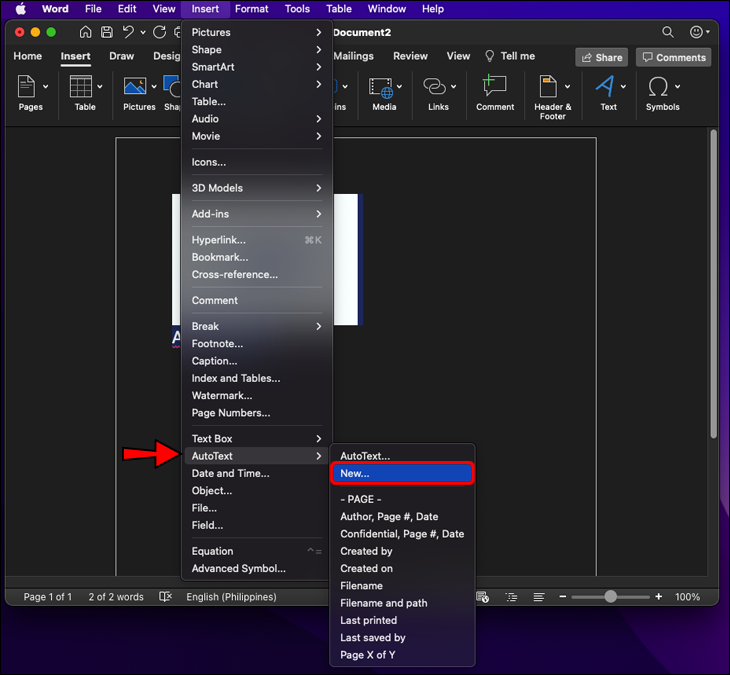Image resolution: width=730 pixels, height=675 pixels.
Task: Click the zoom slider handle
Action: point(610,597)
